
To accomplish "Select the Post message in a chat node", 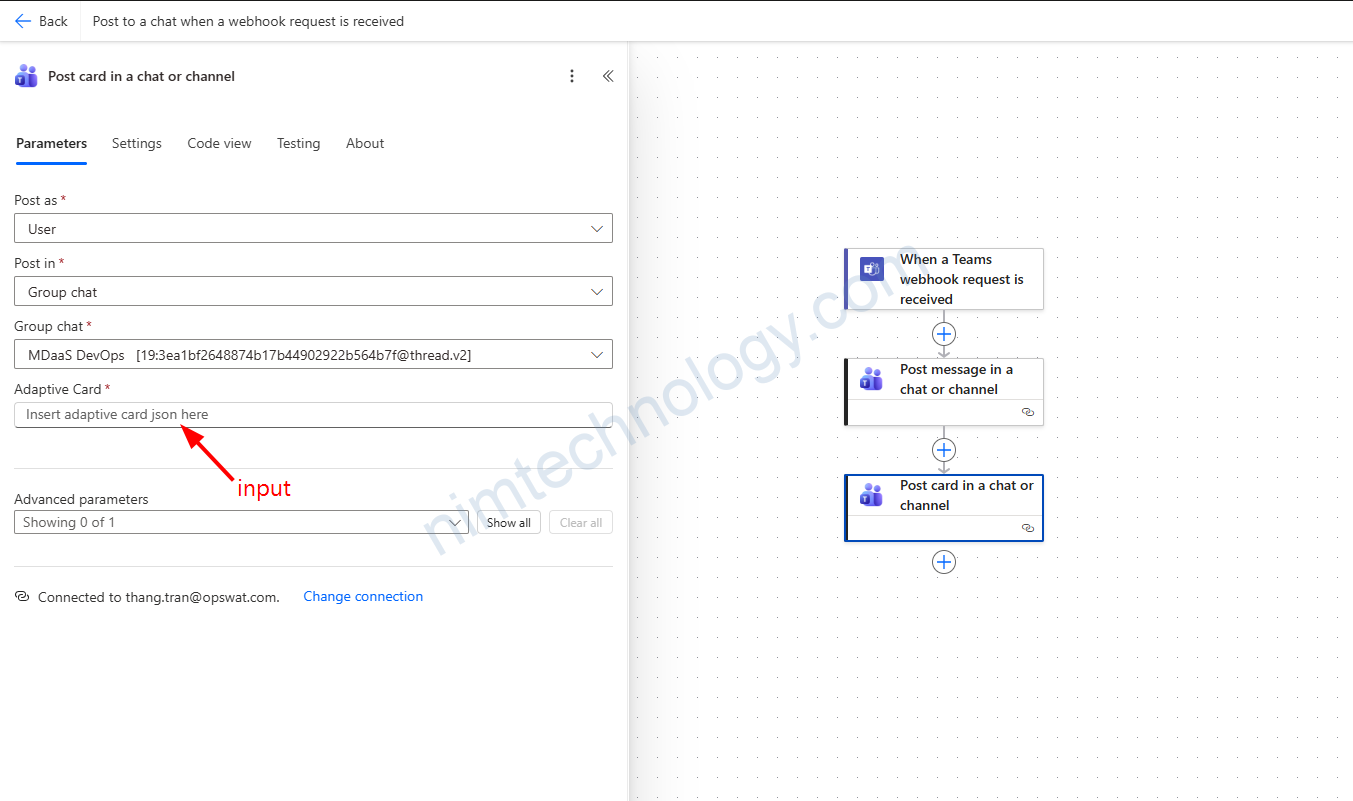I will click(954, 379).
